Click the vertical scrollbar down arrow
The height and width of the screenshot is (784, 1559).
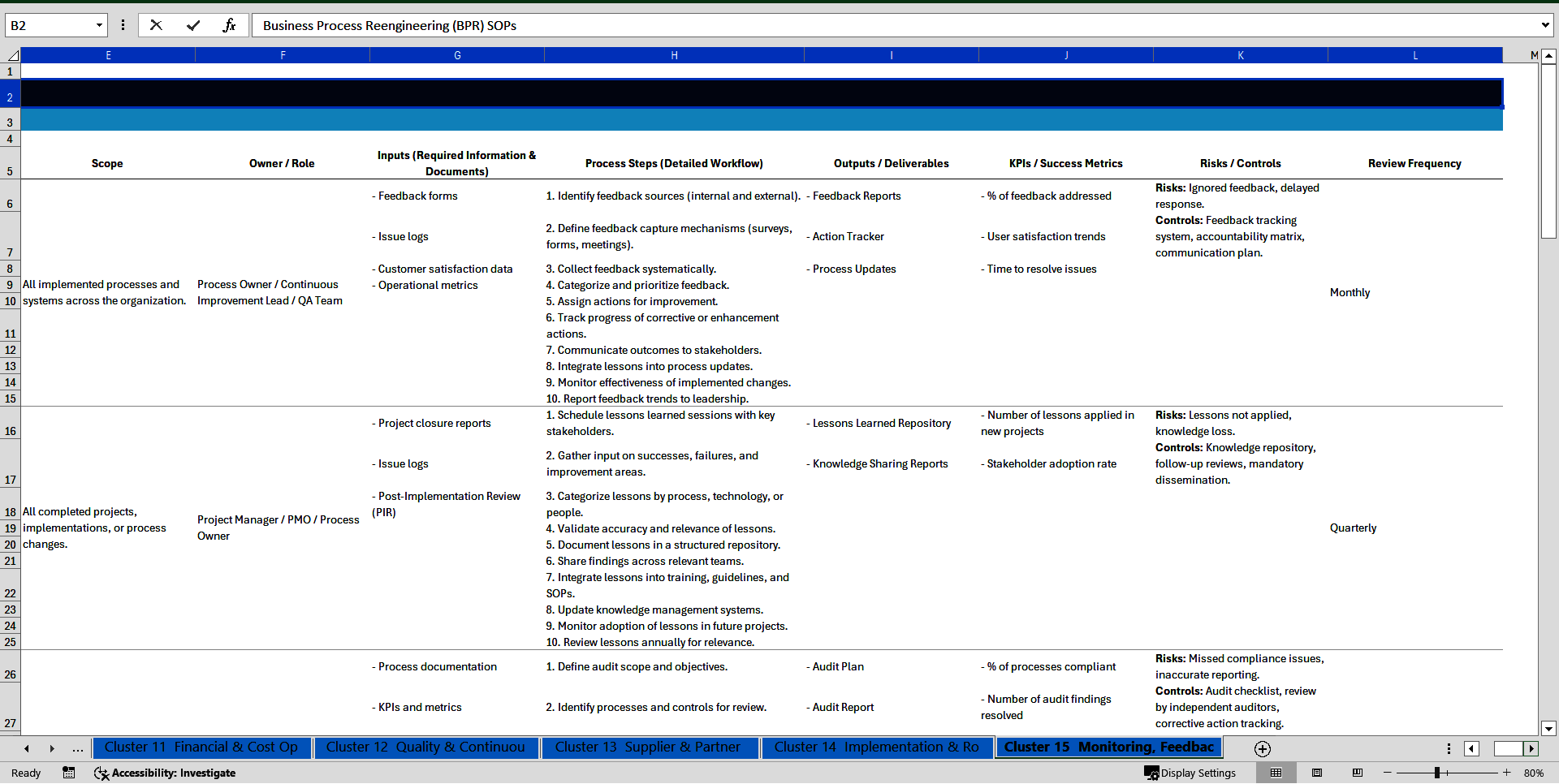[1549, 728]
